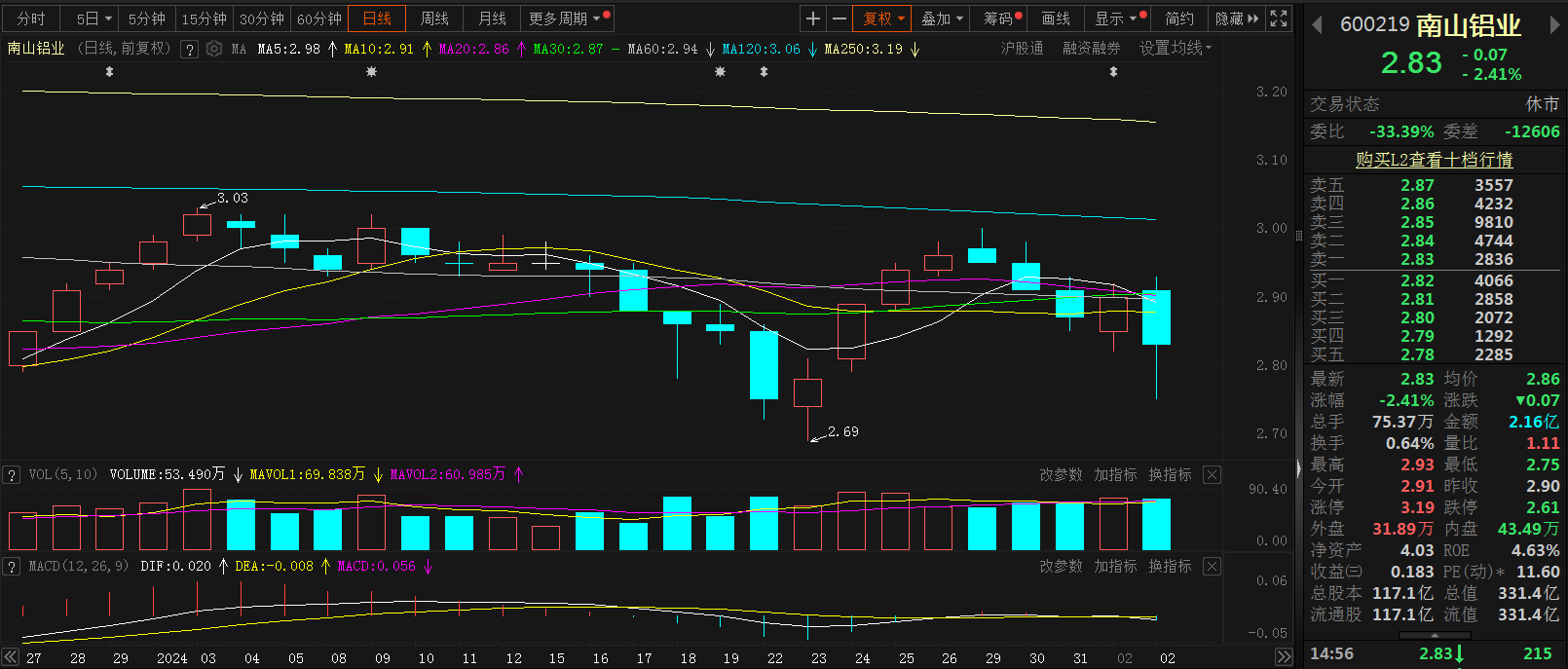
Task: Enter fullscreen chart view
Action: click(1279, 19)
